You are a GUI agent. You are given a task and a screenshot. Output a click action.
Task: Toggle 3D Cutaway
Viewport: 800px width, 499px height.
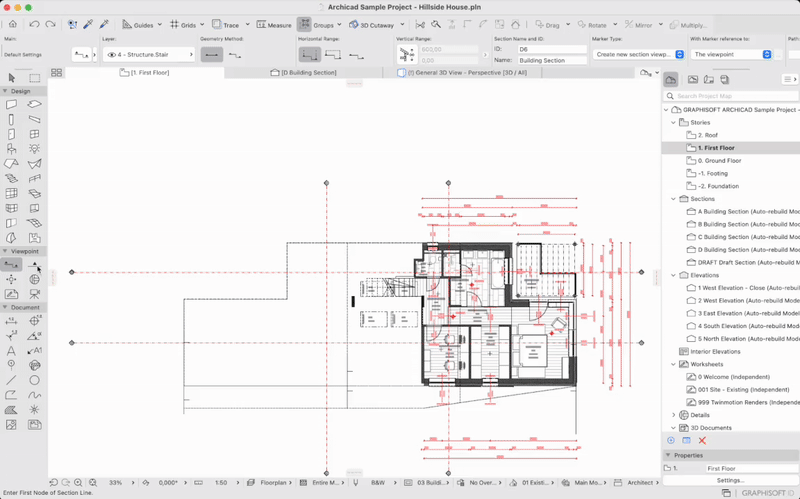(371, 24)
